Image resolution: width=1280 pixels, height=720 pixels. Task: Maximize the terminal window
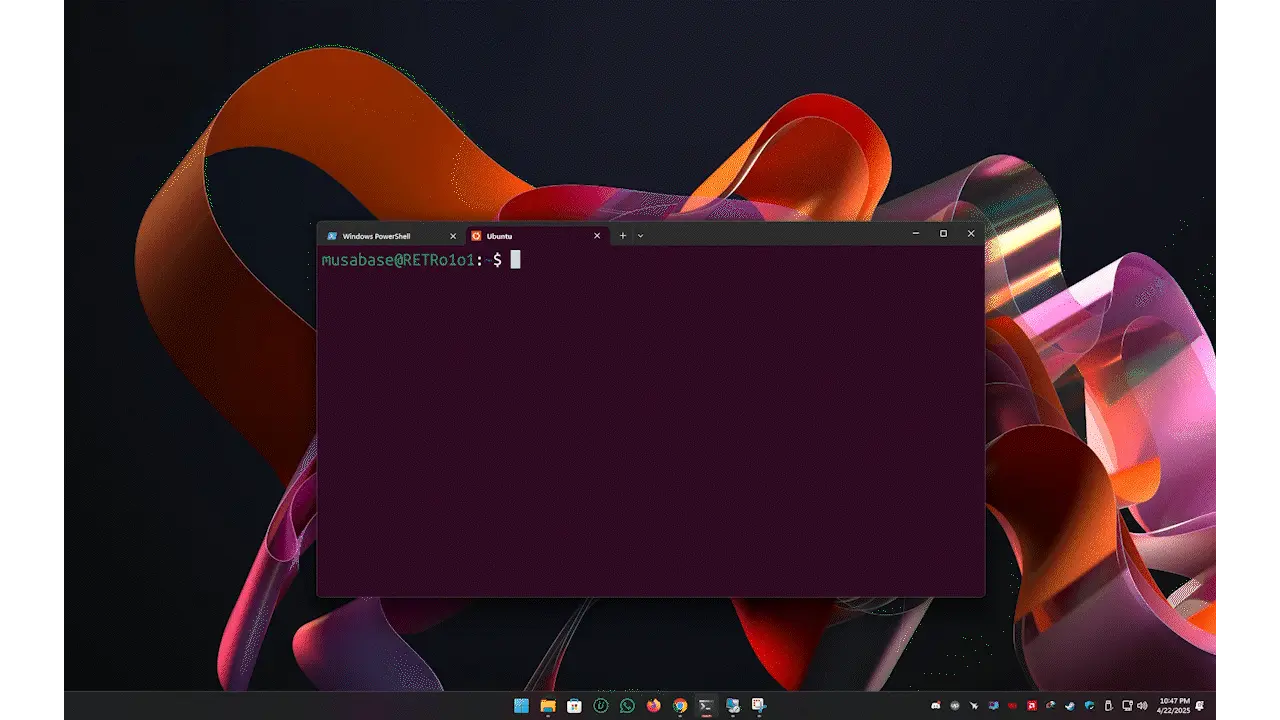943,234
